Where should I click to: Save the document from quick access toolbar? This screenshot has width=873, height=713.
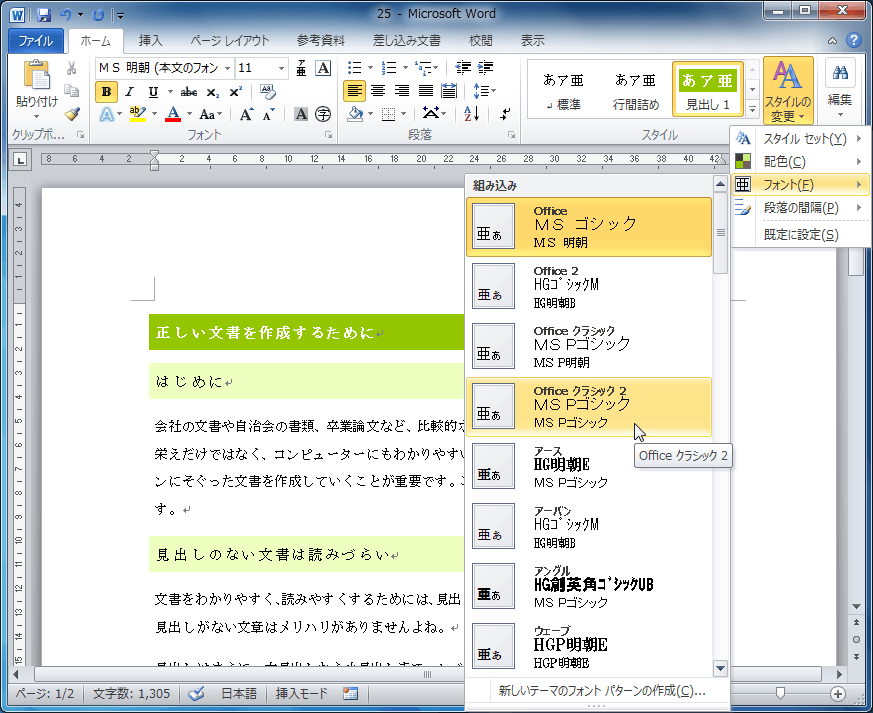[44, 14]
